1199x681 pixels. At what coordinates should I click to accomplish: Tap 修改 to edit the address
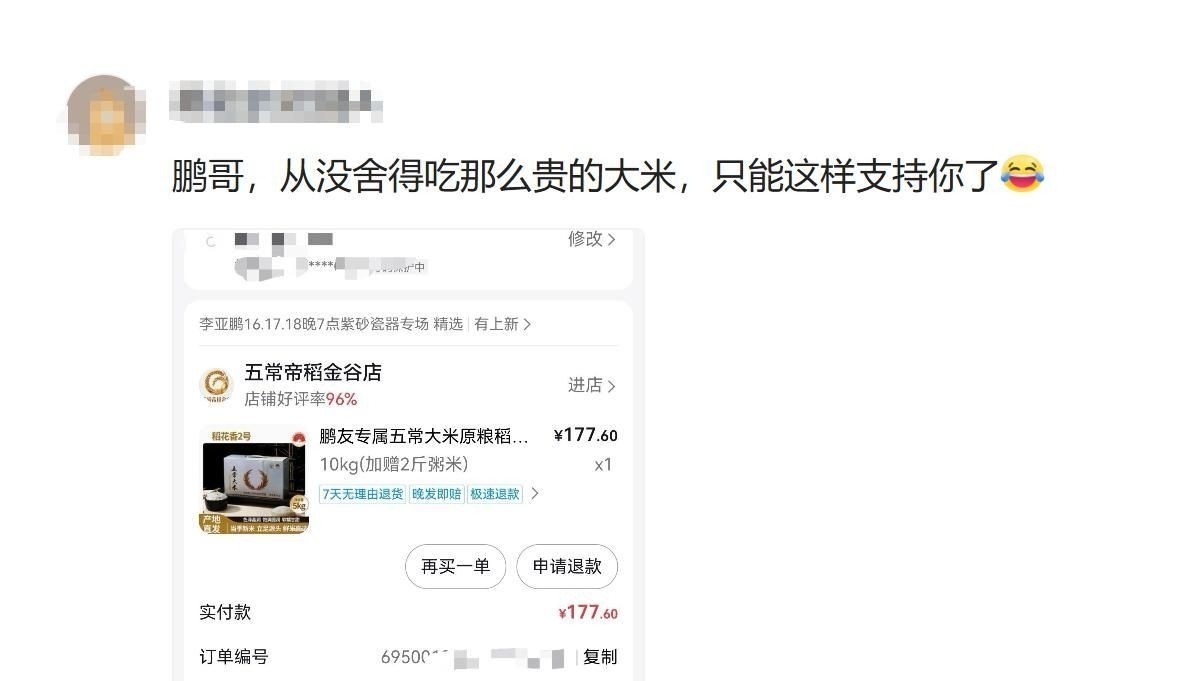pyautogui.click(x=585, y=238)
